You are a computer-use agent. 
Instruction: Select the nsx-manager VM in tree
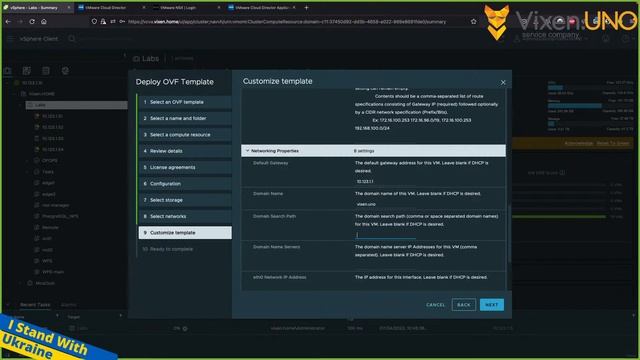[56, 205]
